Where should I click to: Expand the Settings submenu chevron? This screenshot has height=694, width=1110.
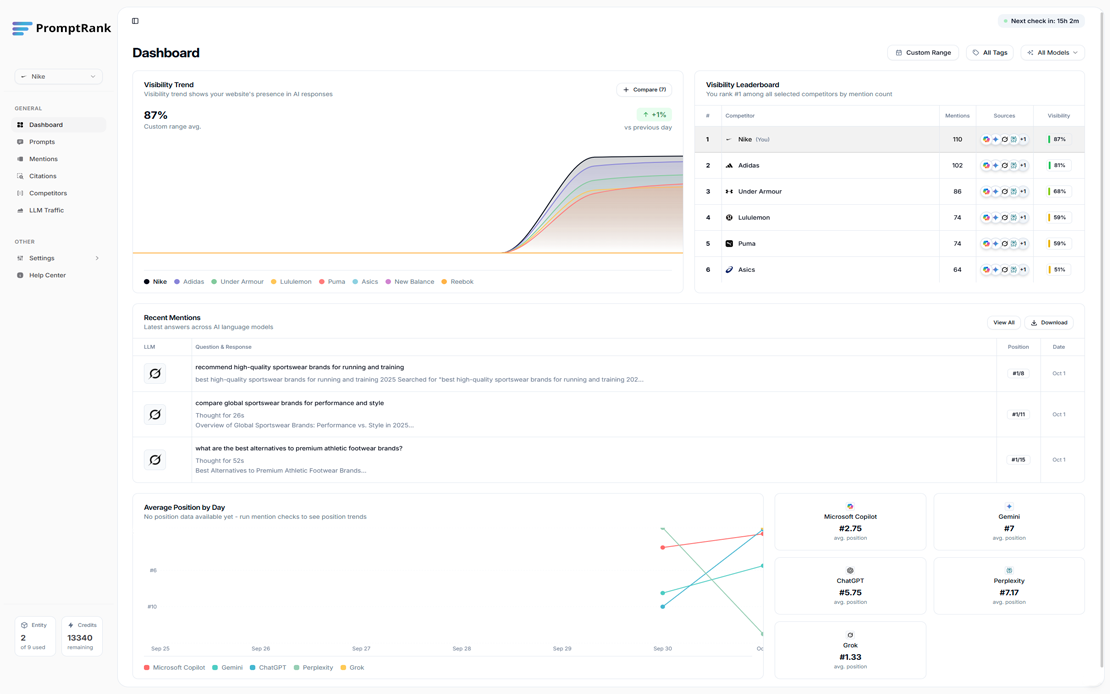click(x=97, y=258)
